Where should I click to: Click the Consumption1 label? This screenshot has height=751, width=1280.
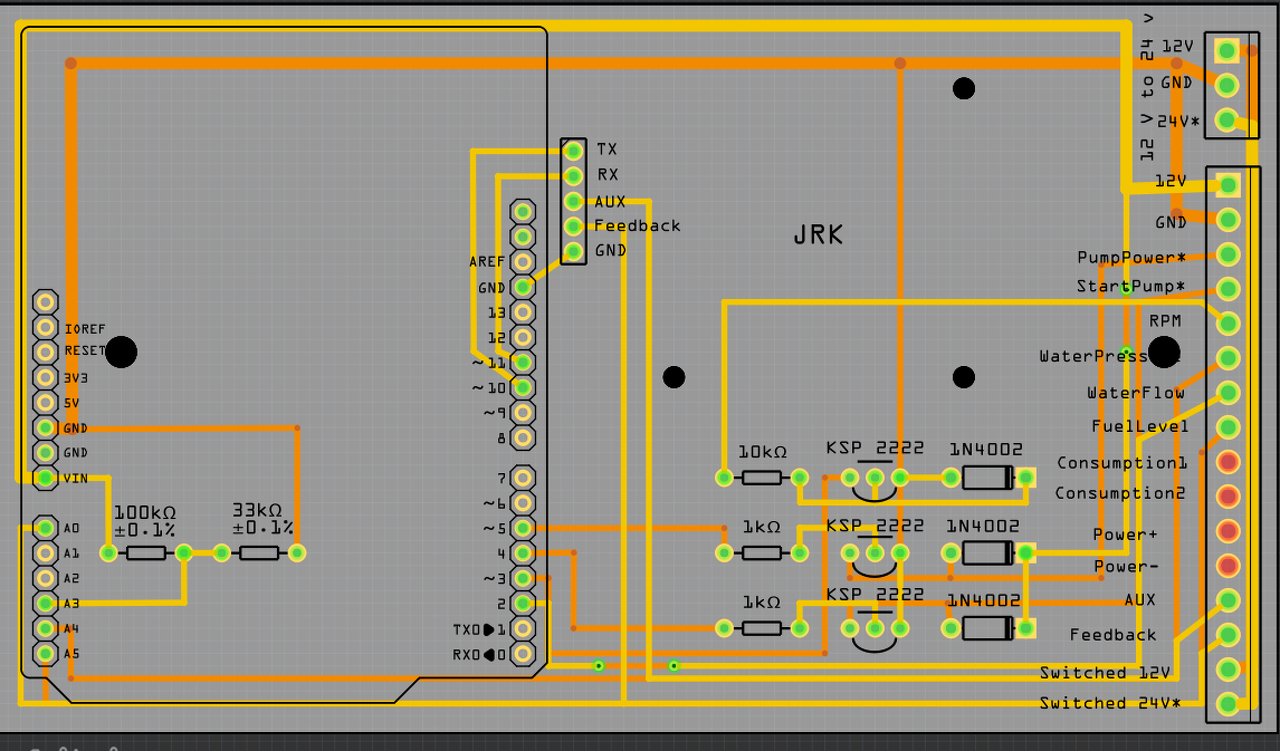[x=1122, y=463]
